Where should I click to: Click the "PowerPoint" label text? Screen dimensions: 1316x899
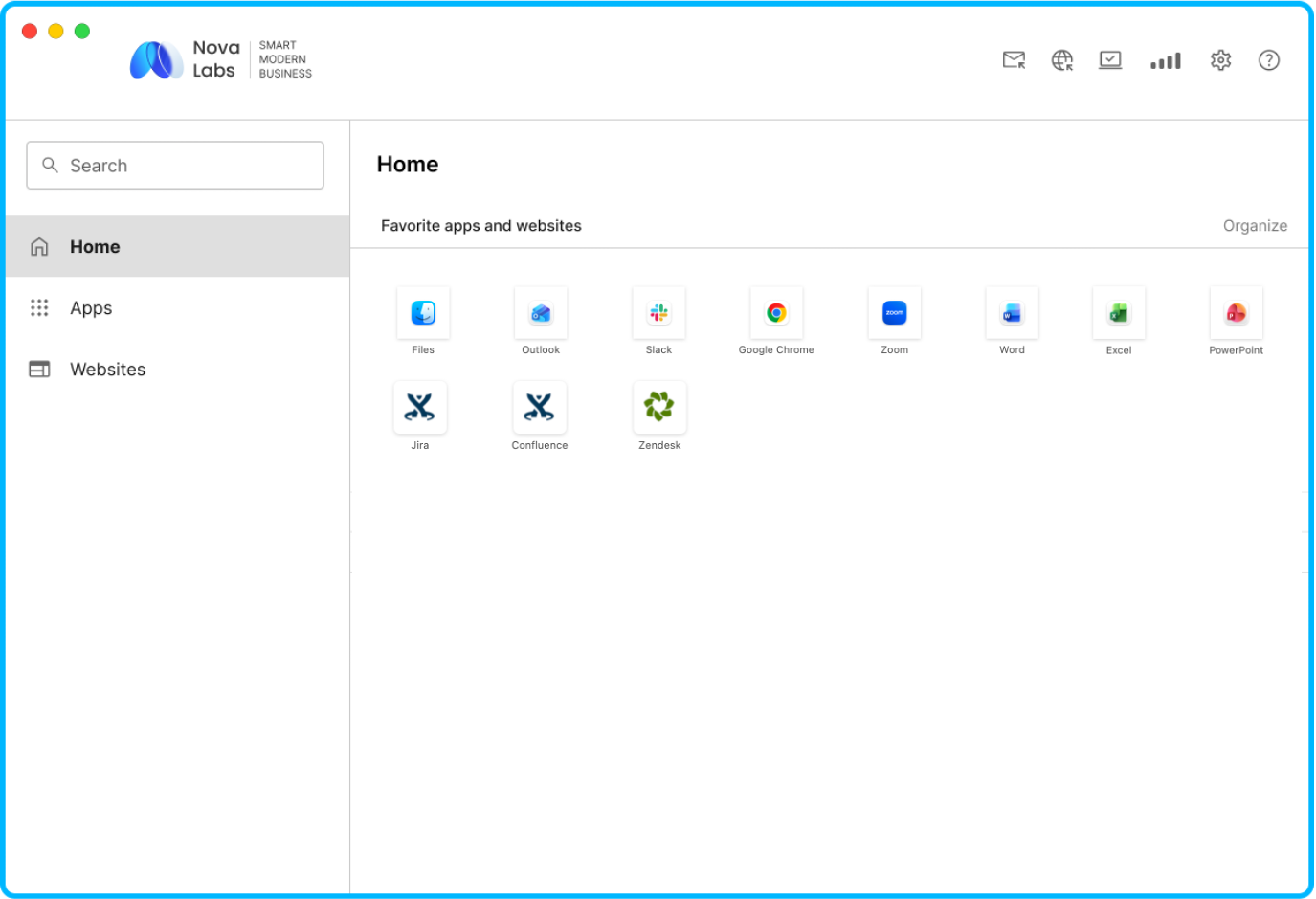click(x=1236, y=350)
